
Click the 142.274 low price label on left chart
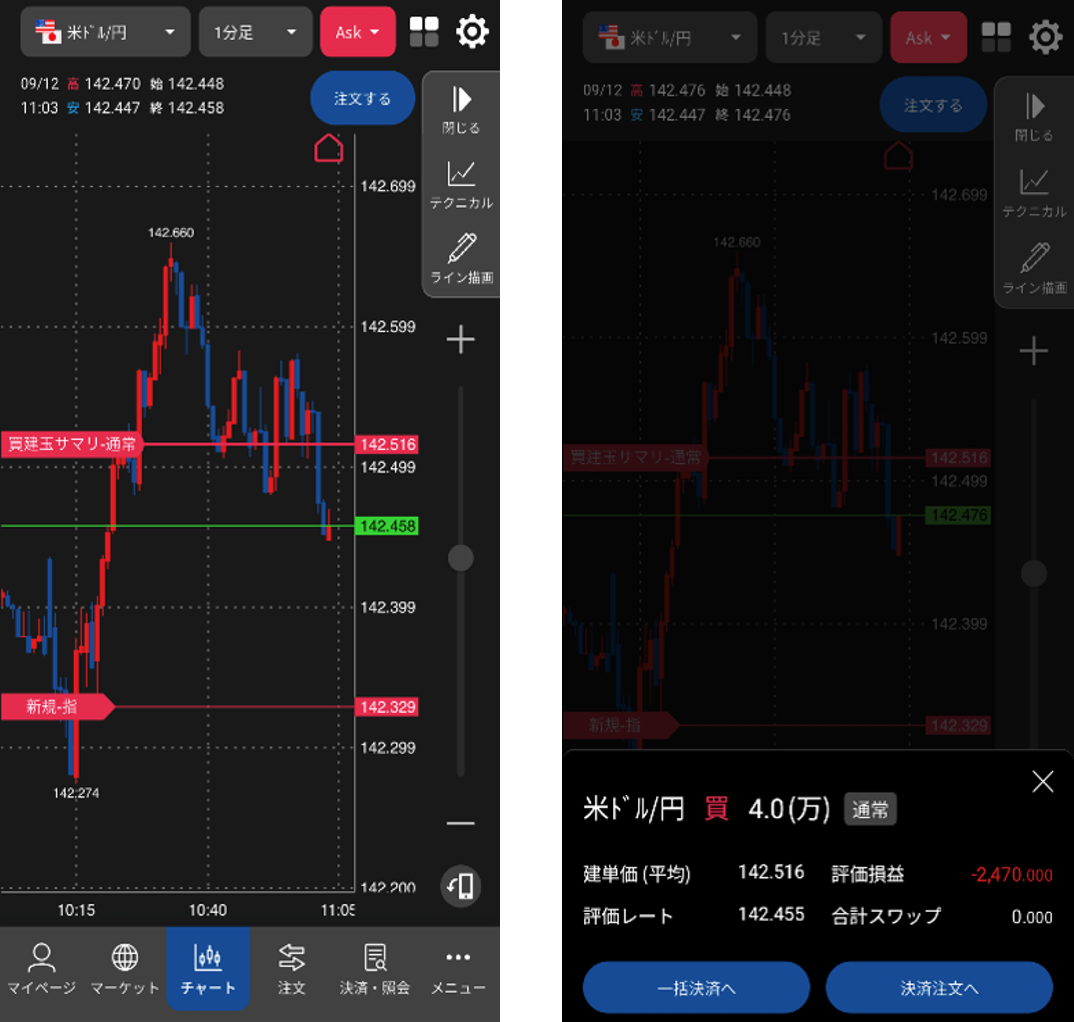(x=76, y=793)
